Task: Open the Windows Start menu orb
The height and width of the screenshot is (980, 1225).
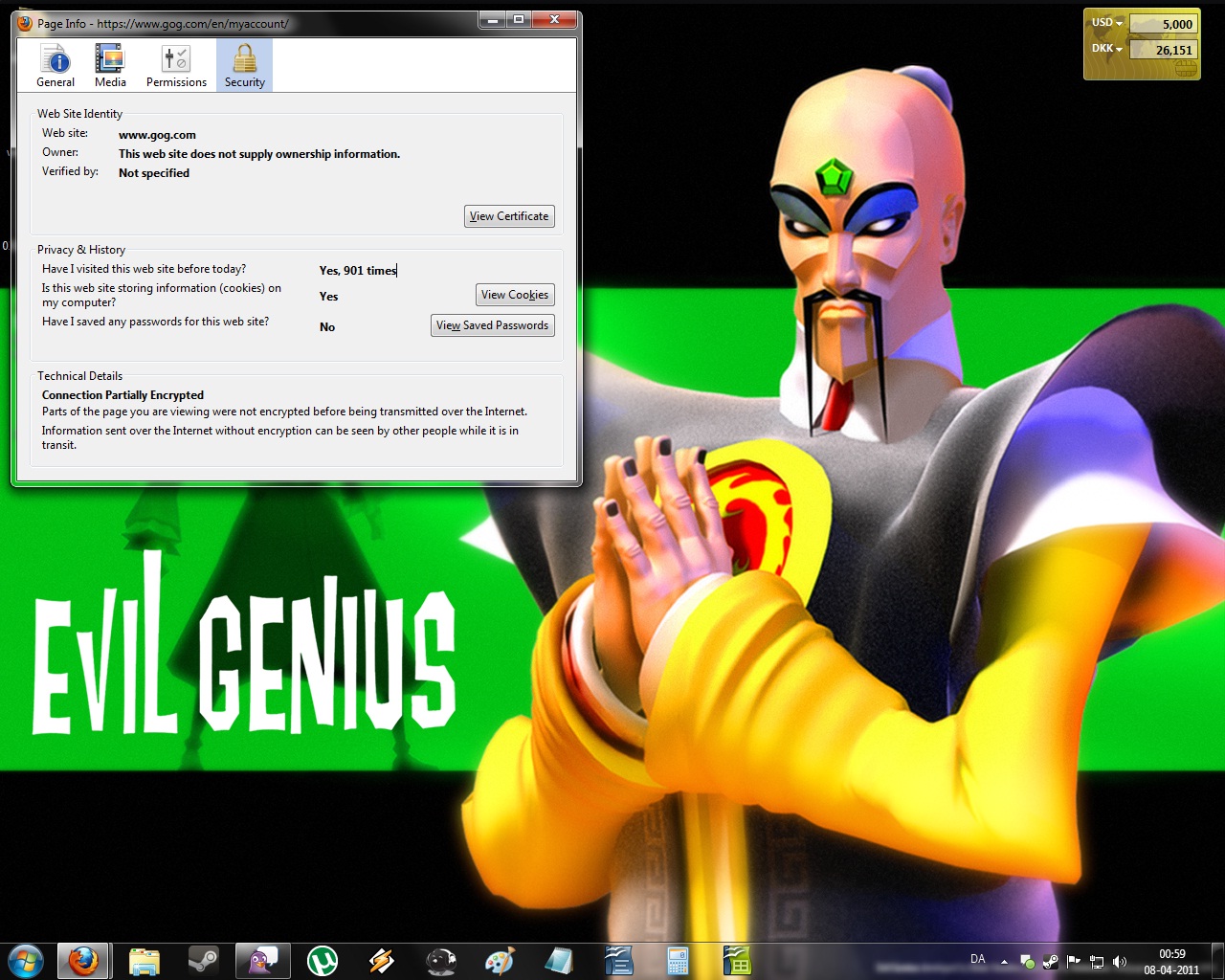Action: coord(25,961)
